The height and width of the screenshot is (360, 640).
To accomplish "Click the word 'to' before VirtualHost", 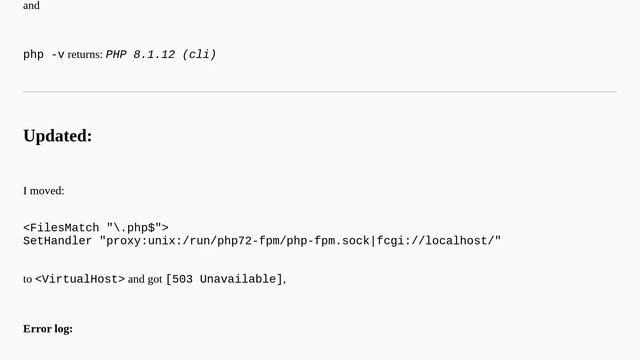I will click(x=27, y=280).
